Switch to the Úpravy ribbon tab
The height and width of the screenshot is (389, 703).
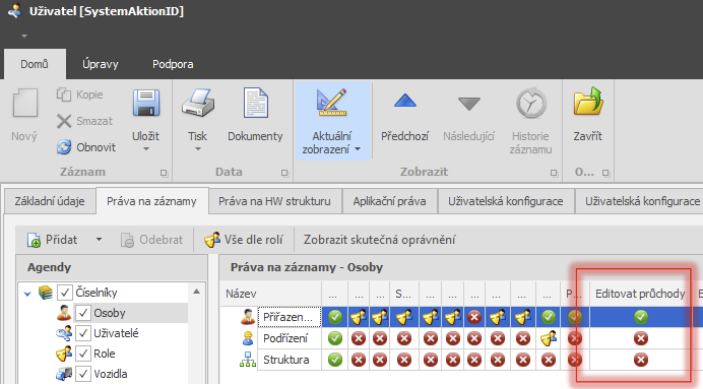(100, 64)
